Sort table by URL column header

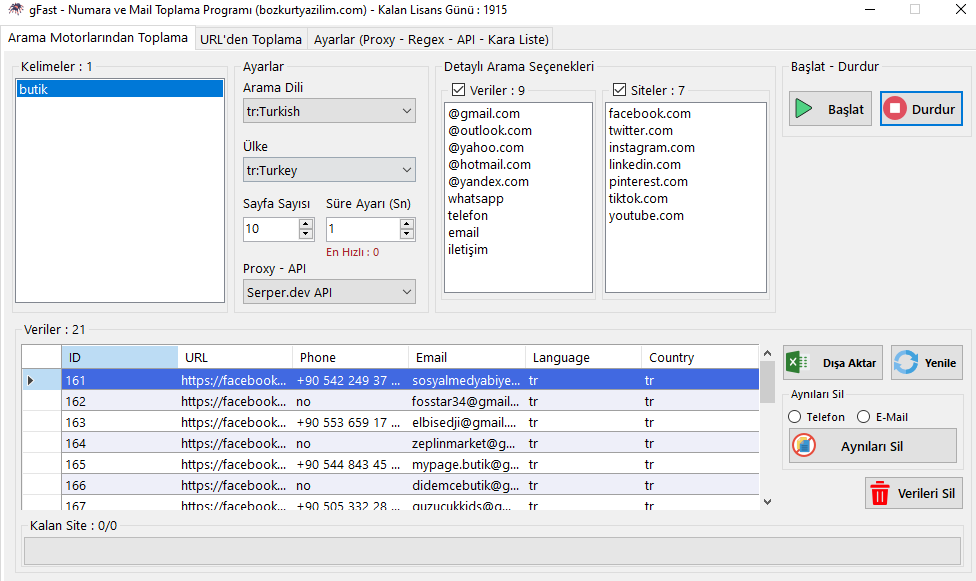(x=235, y=357)
